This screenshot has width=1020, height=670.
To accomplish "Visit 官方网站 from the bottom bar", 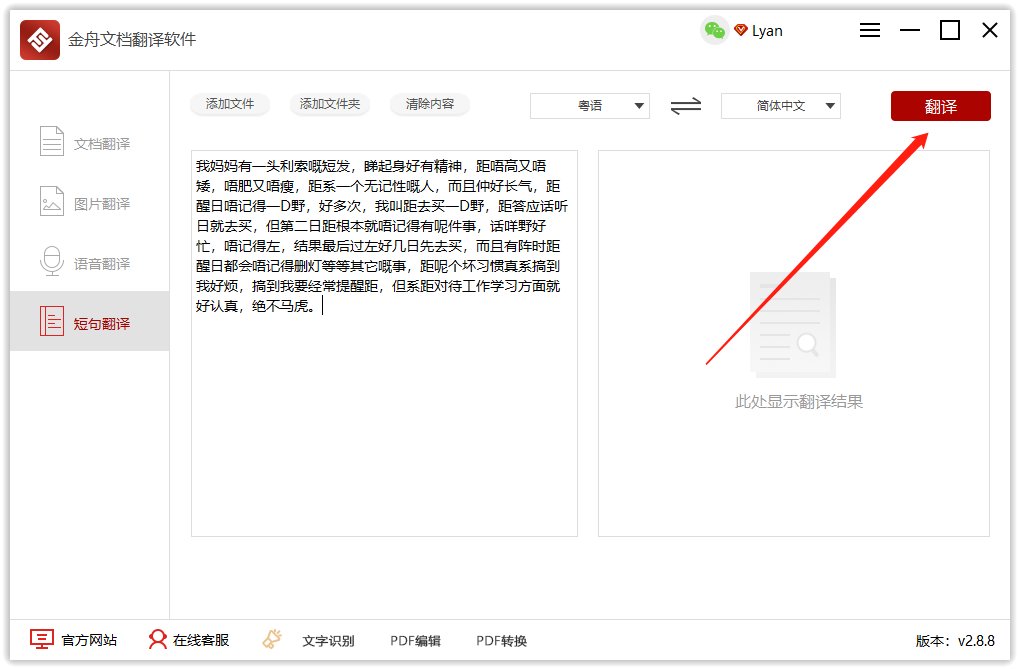I will (x=74, y=640).
